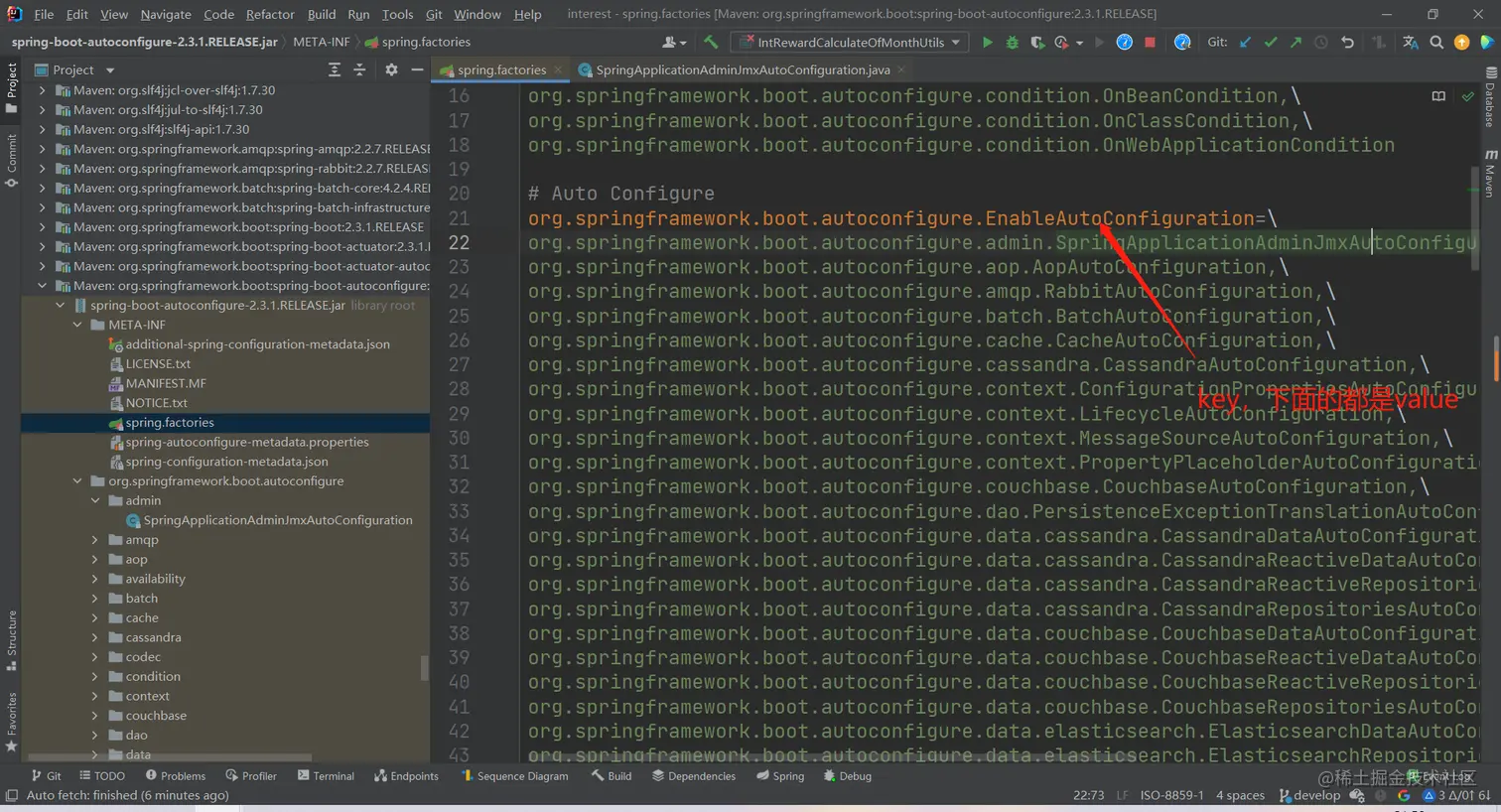This screenshot has width=1501, height=812.
Task: Hide the Project tool window
Action: [x=417, y=69]
